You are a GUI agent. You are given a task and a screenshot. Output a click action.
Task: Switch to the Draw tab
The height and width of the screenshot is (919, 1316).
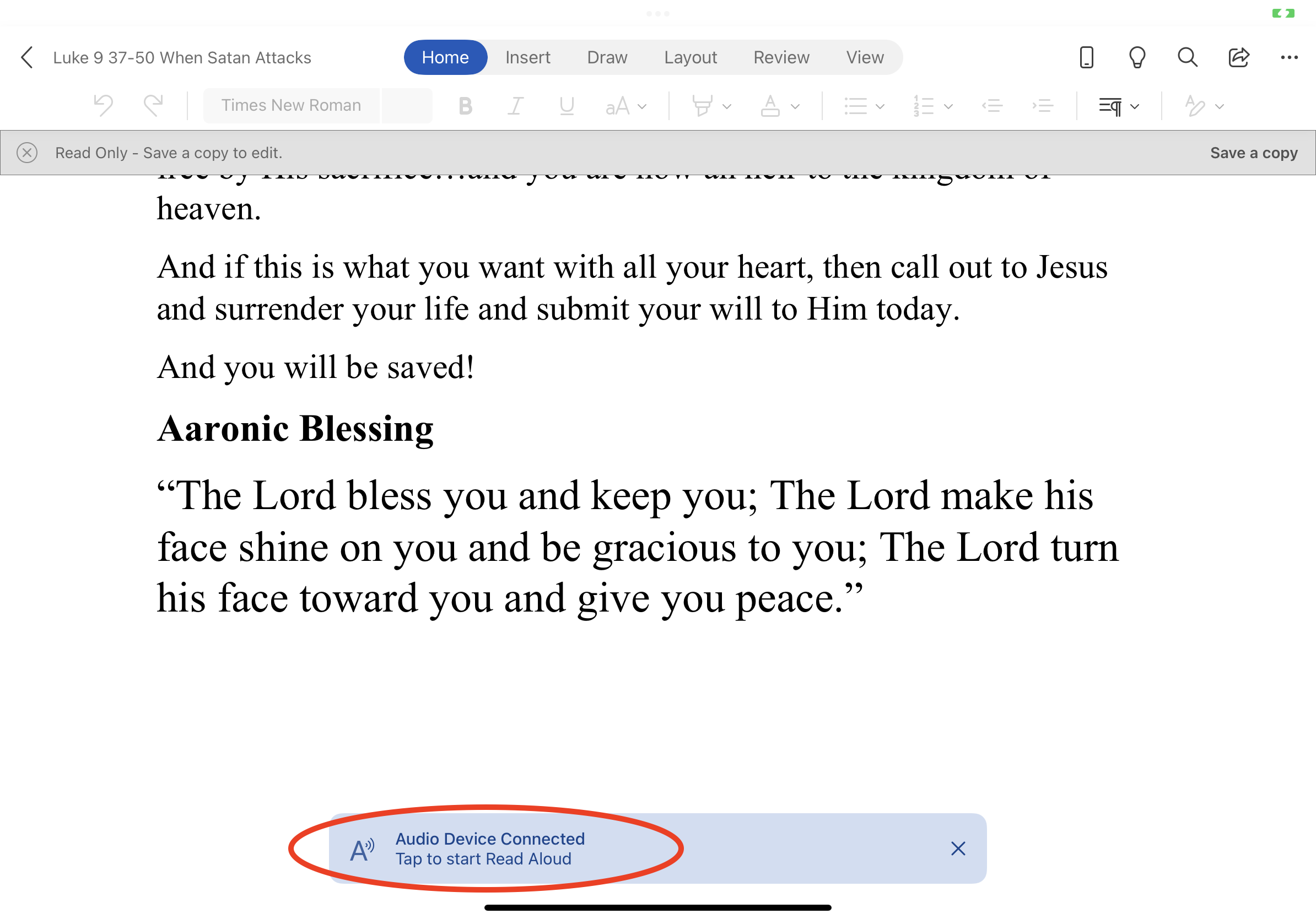click(x=607, y=57)
